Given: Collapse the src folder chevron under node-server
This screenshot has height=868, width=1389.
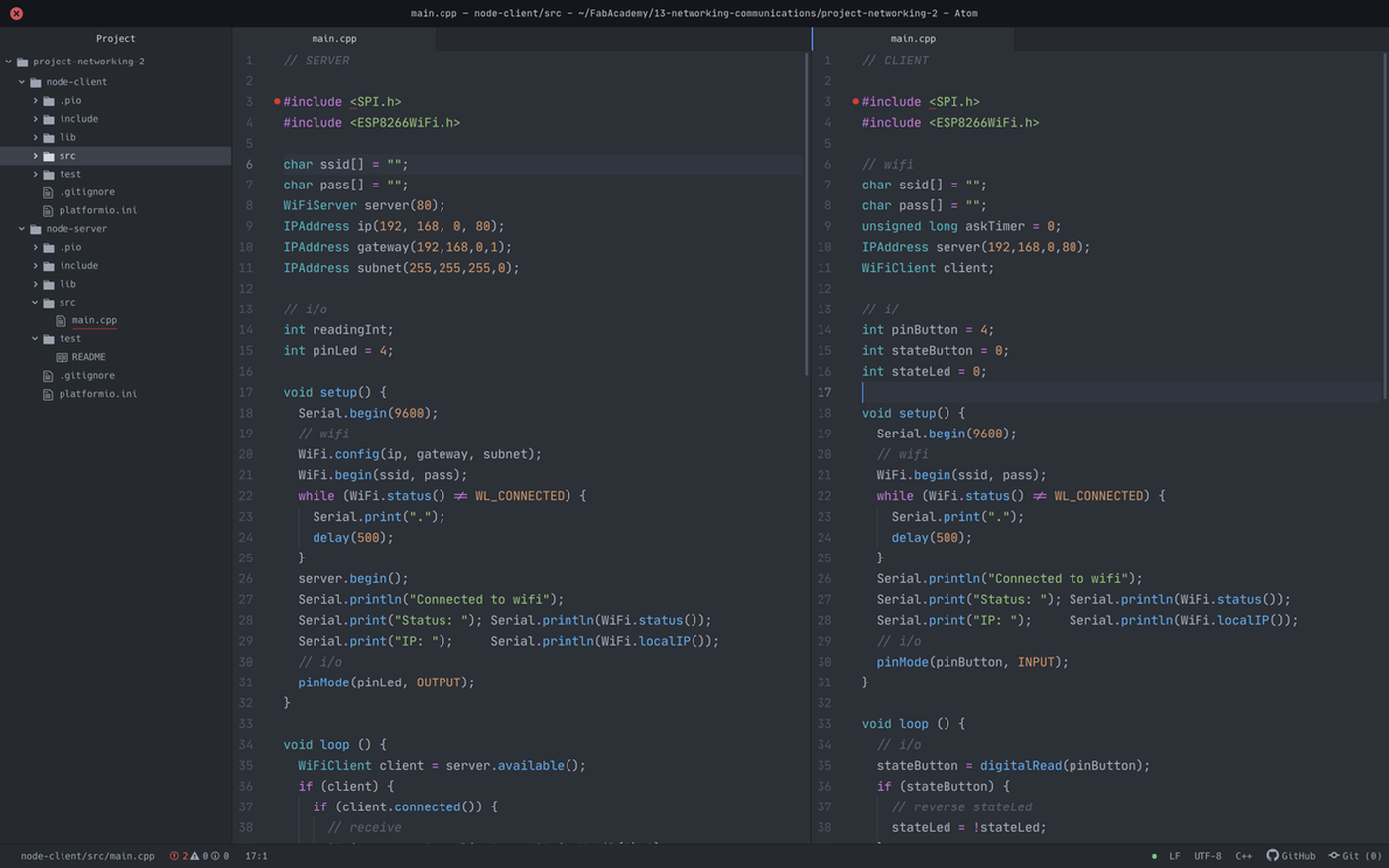Looking at the screenshot, I should (36, 303).
